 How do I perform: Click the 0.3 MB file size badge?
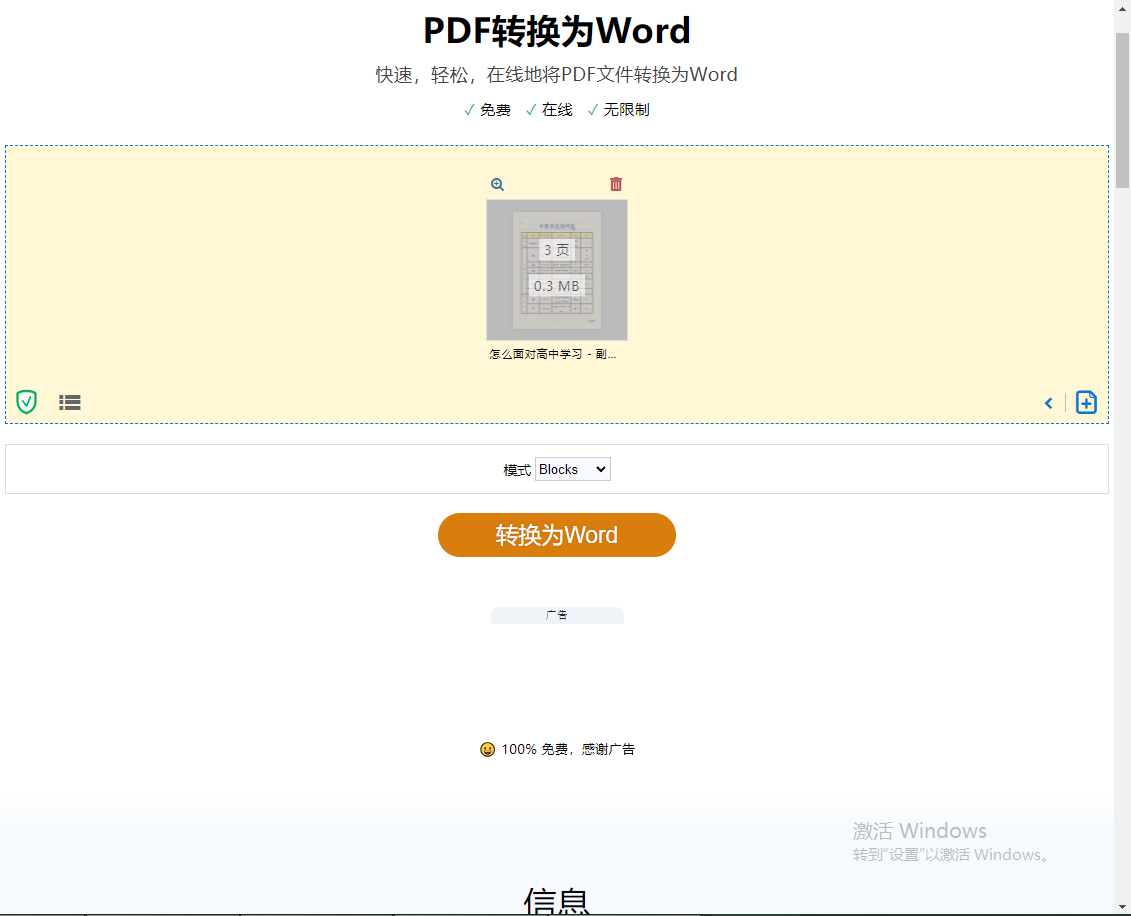click(x=557, y=286)
